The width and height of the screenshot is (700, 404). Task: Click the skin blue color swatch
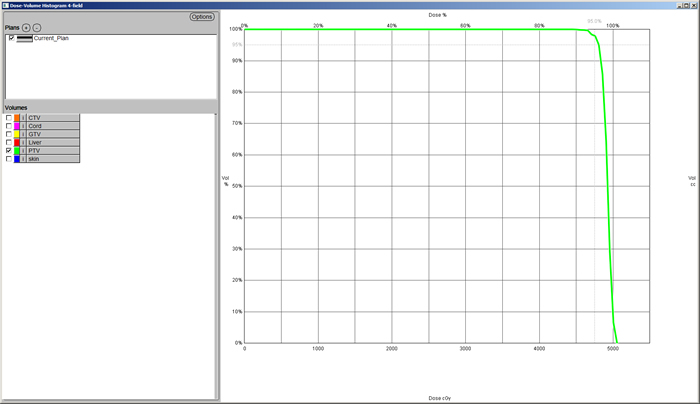tap(17, 159)
